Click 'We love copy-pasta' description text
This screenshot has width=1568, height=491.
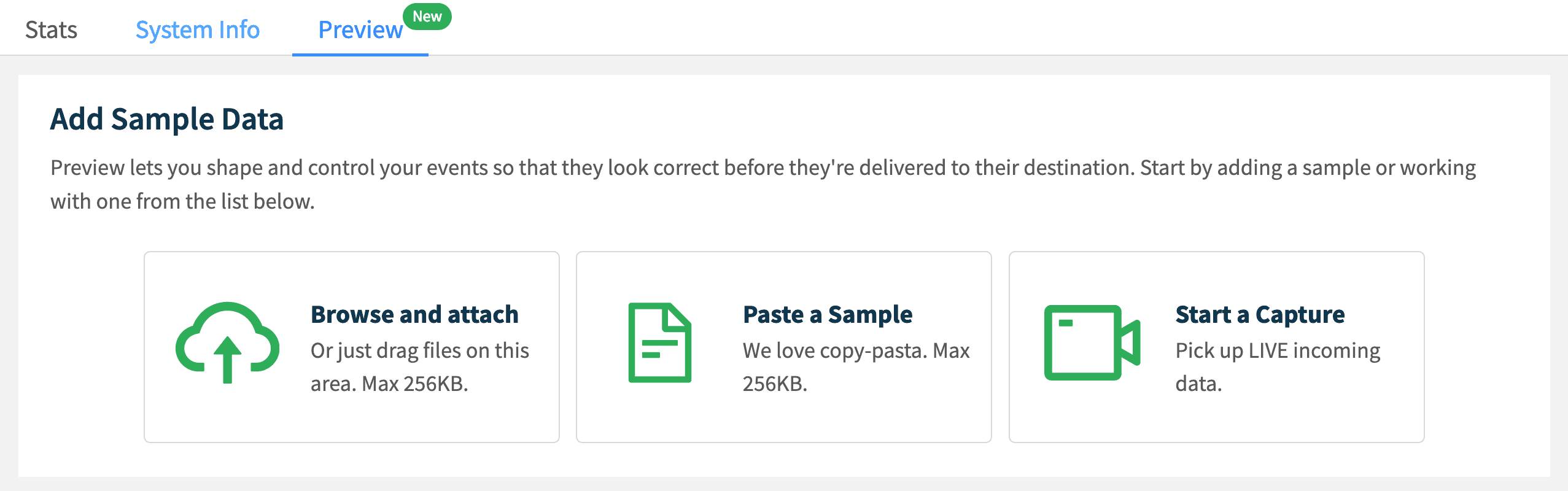point(856,367)
